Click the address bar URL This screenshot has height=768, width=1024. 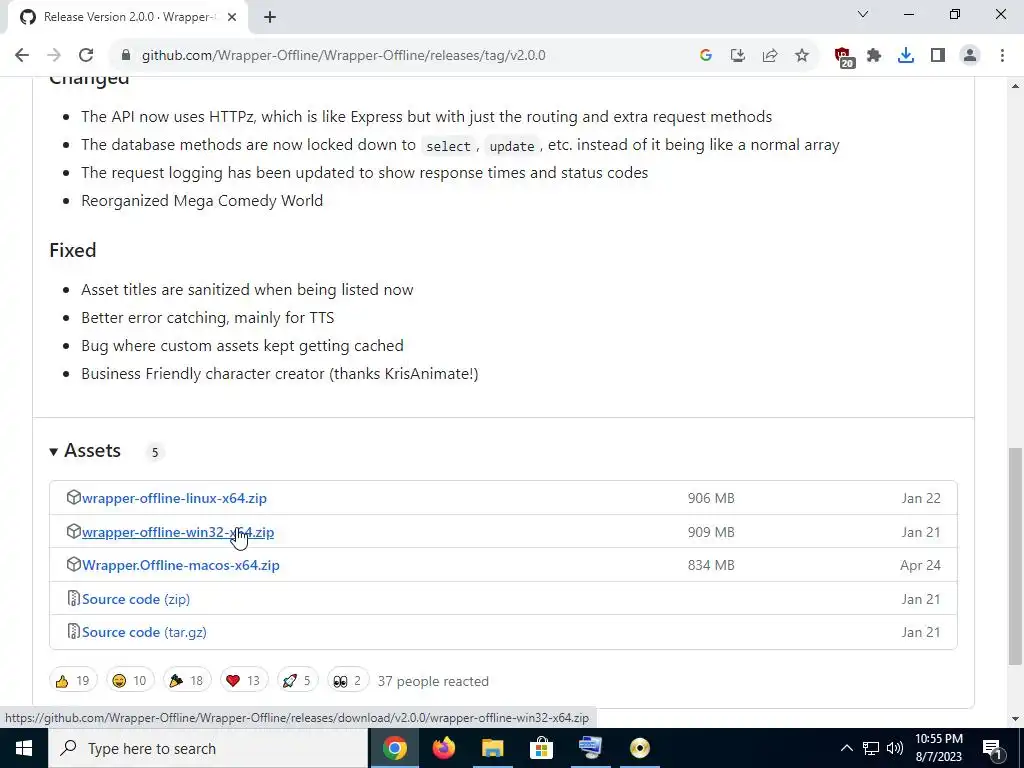point(344,56)
